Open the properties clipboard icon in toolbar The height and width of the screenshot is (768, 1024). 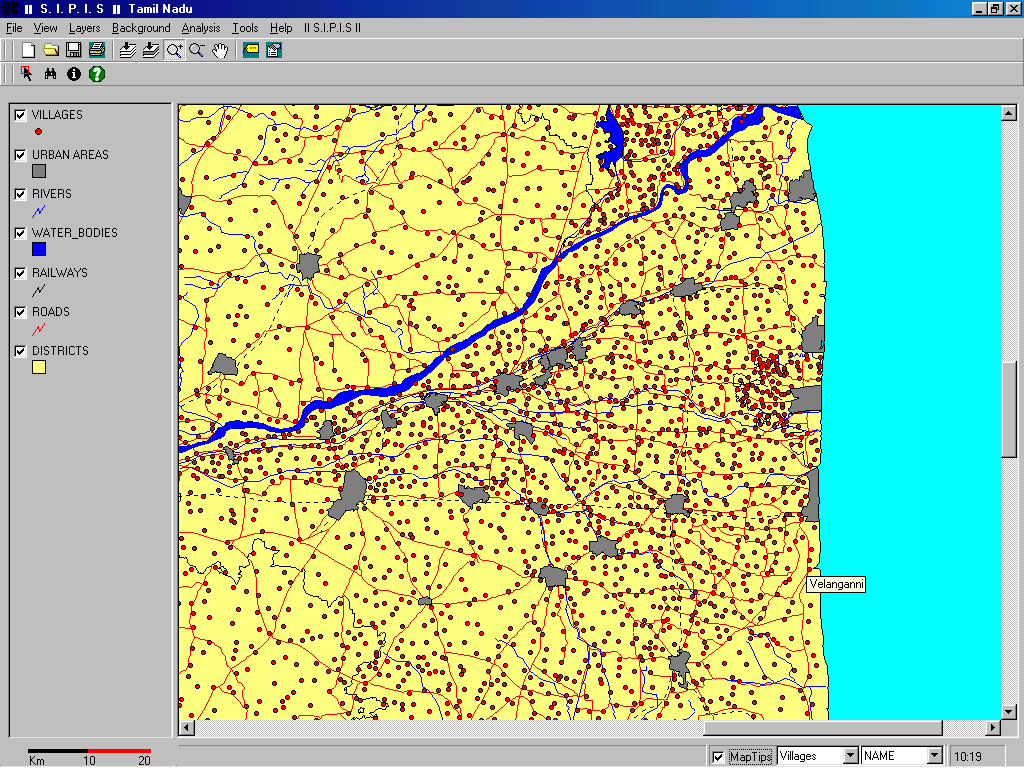[x=274, y=50]
